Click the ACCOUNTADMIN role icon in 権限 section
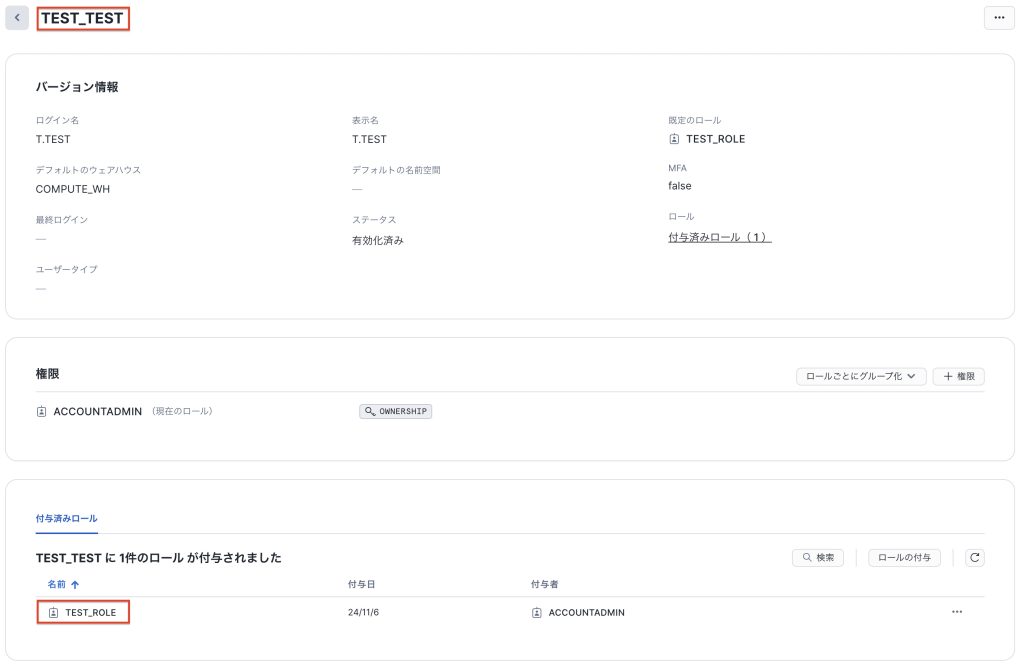1024x667 pixels. 41,411
